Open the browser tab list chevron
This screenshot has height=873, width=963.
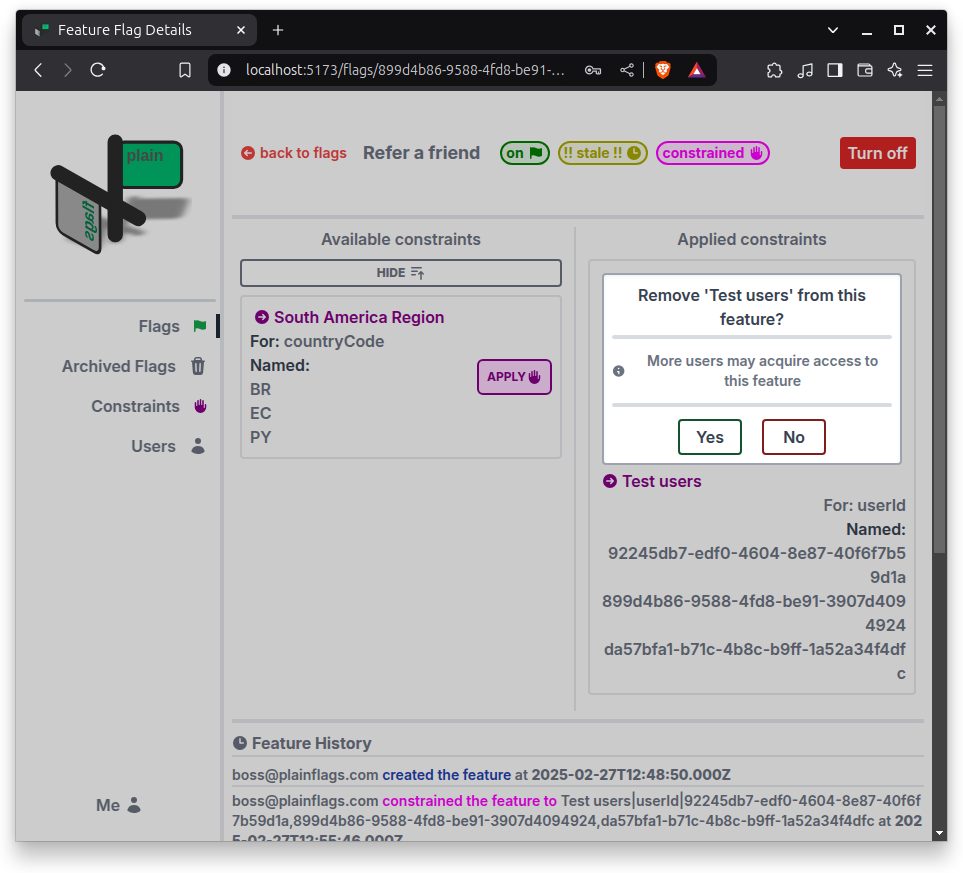(x=832, y=30)
